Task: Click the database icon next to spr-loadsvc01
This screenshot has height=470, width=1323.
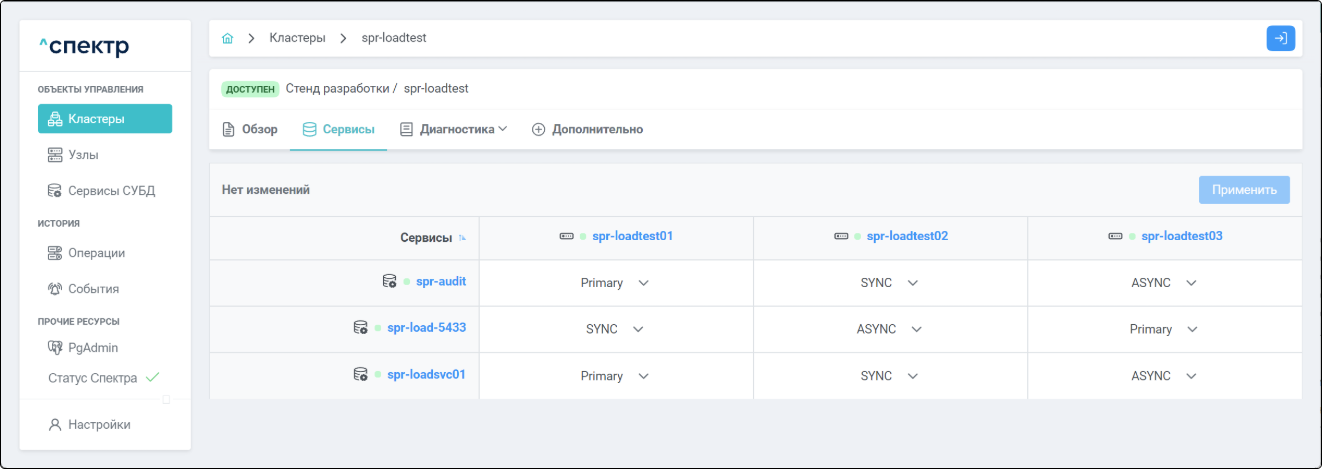Action: click(x=360, y=375)
